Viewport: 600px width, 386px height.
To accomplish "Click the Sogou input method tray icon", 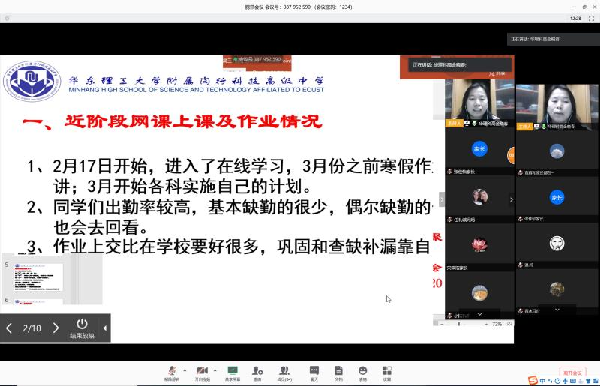I will point(532,381).
